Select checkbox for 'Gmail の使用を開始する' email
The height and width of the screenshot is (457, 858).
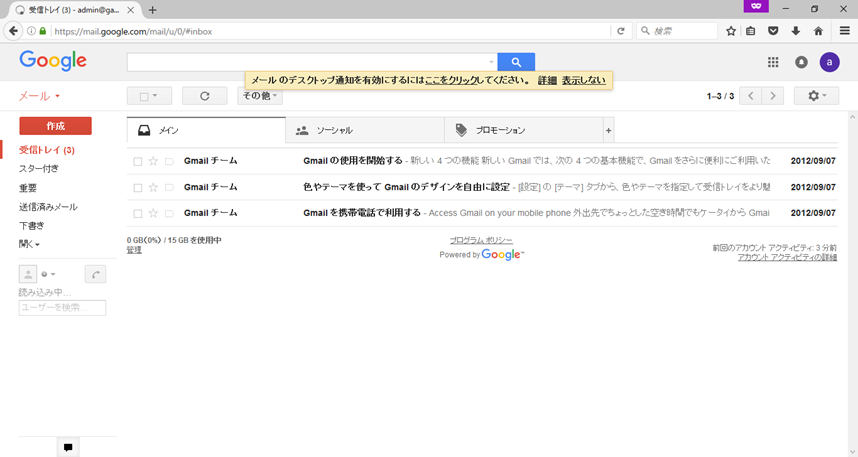138,161
